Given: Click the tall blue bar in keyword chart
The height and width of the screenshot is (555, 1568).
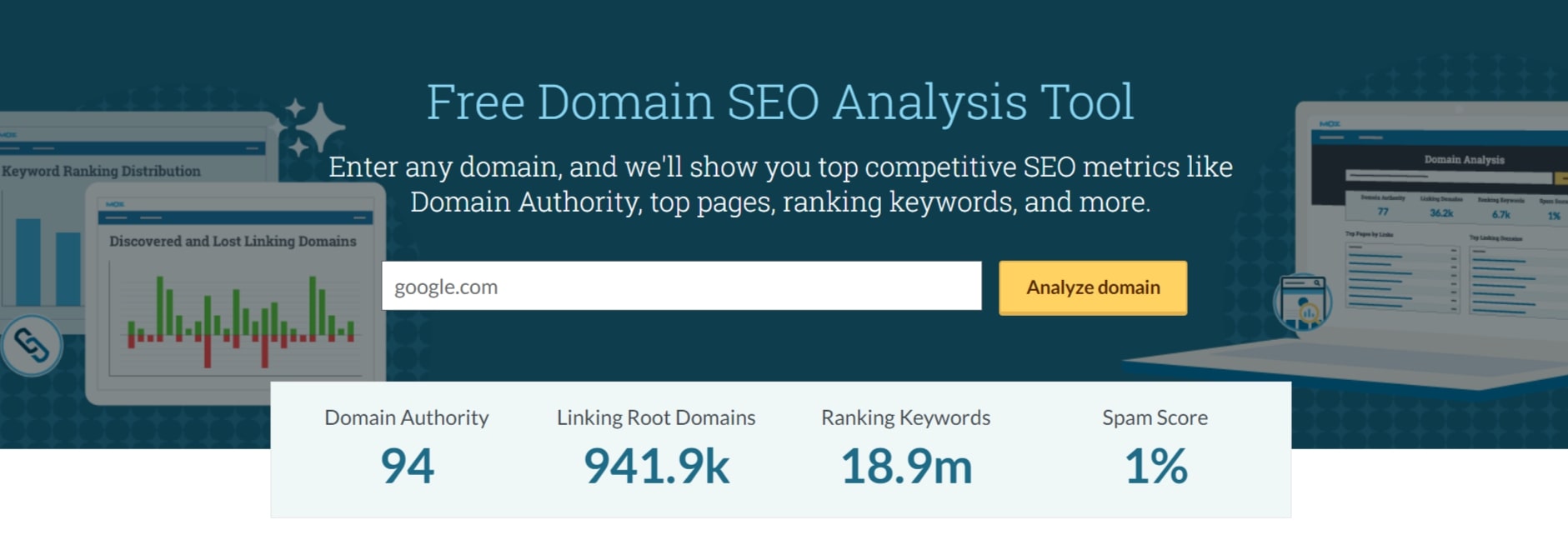Looking at the screenshot, I should click(x=28, y=262).
